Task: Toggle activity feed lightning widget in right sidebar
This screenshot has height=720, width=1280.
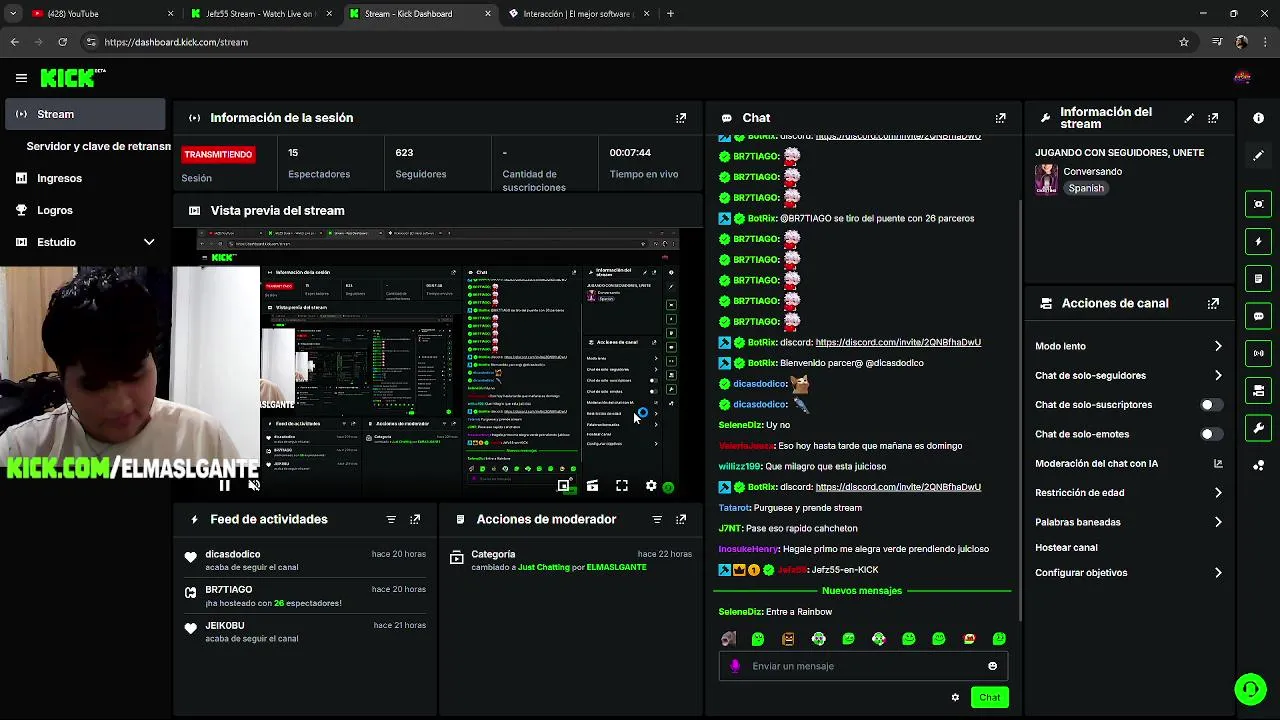Action: pos(1259,241)
